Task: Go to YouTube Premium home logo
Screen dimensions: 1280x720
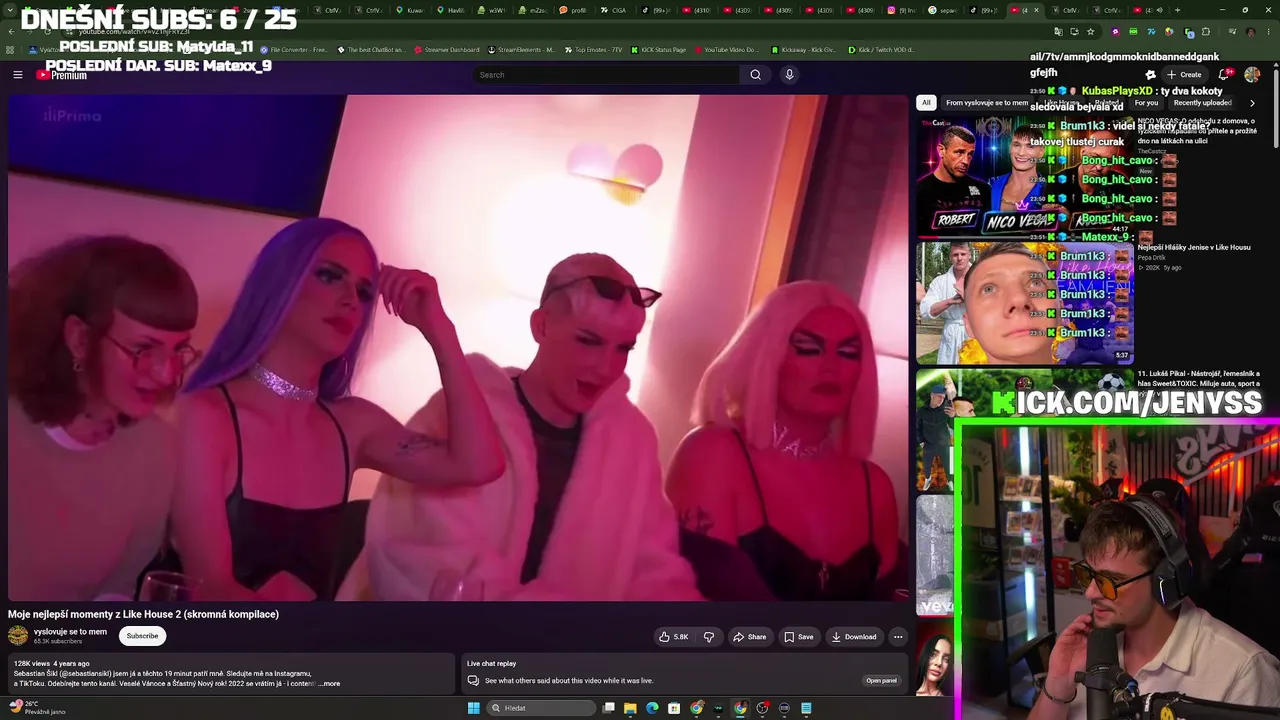Action: tap(61, 75)
